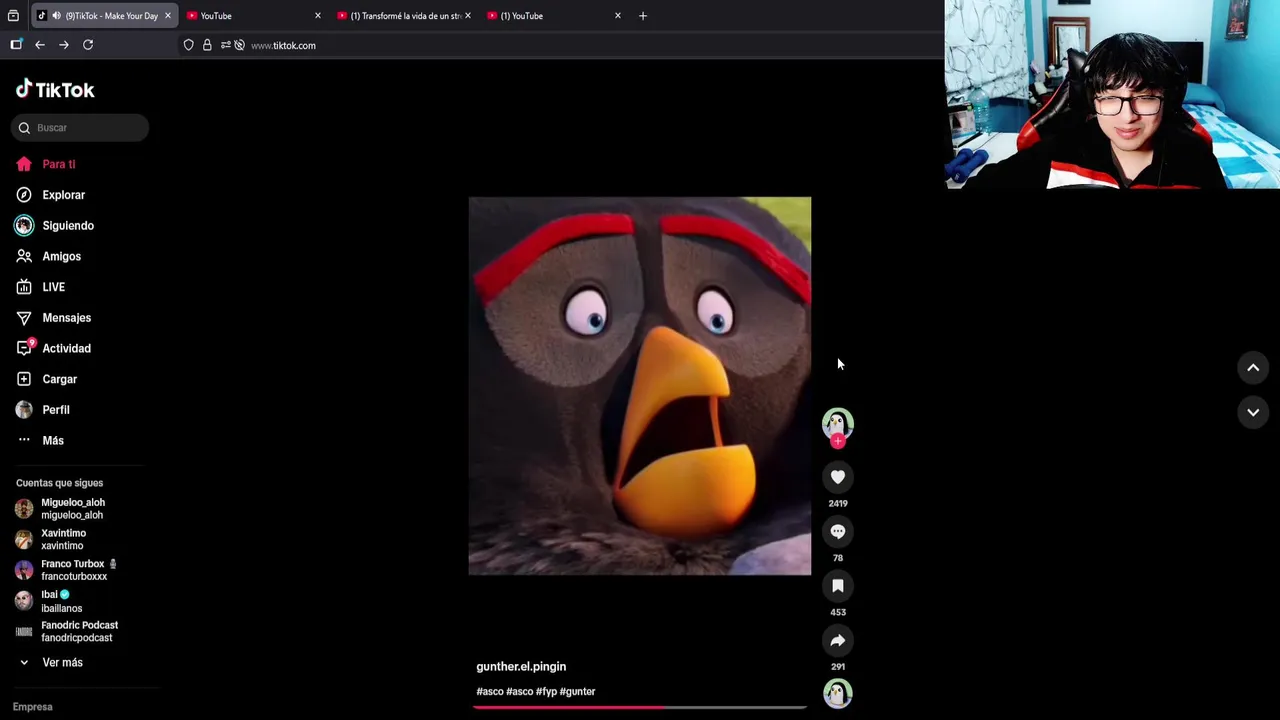Open gunther.el.pingin username link
Screen dimensions: 1280x720
click(521, 667)
